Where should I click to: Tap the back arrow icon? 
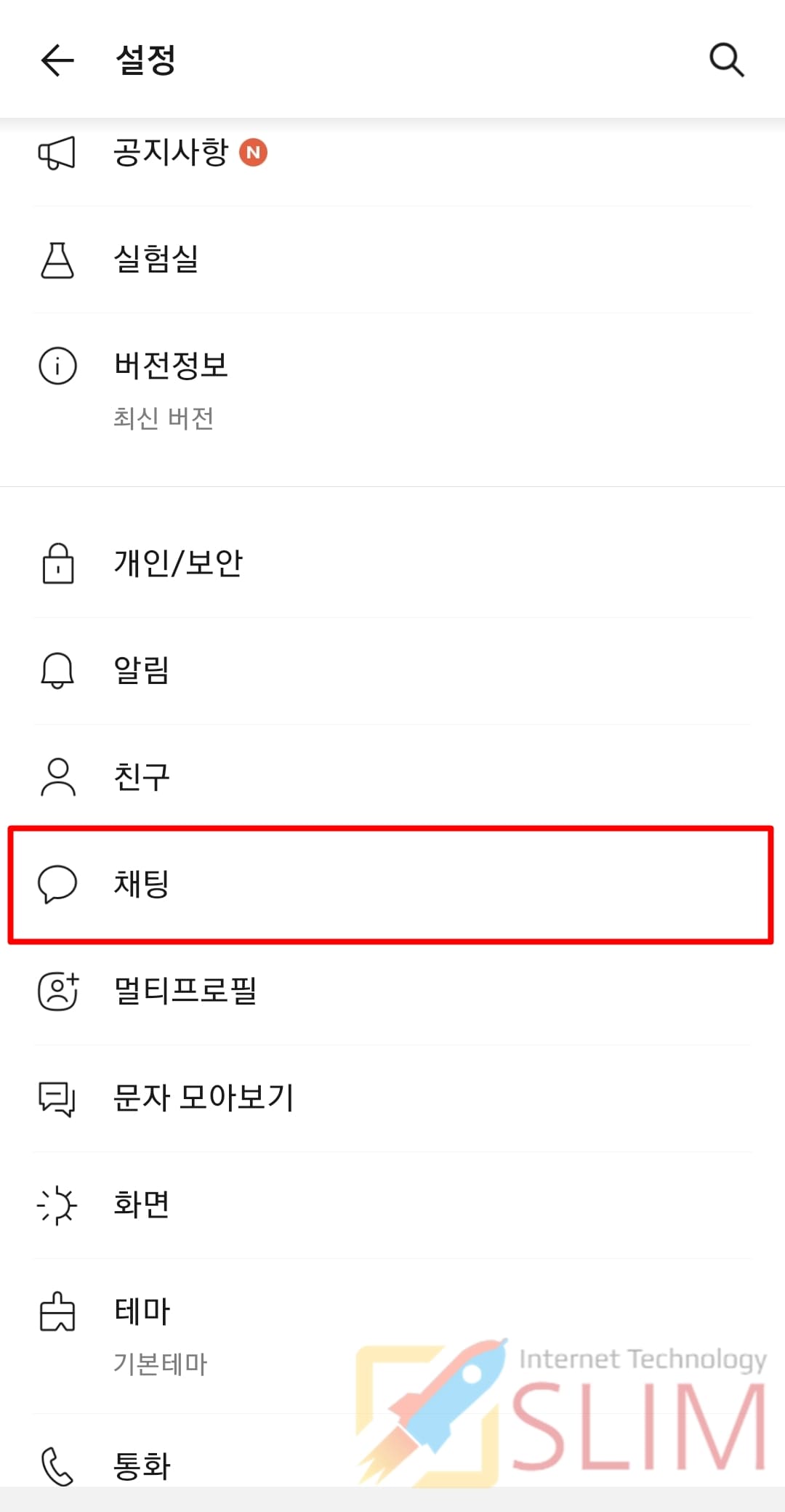[x=57, y=60]
